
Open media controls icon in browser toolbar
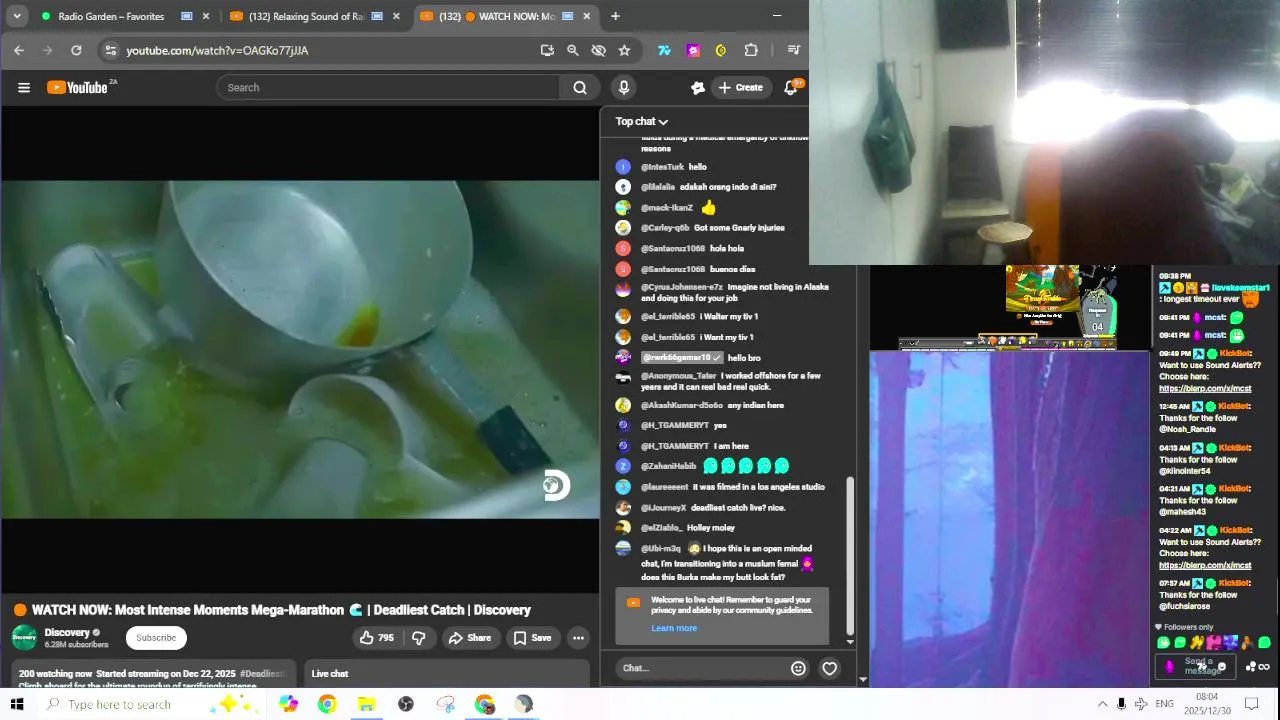click(794, 50)
